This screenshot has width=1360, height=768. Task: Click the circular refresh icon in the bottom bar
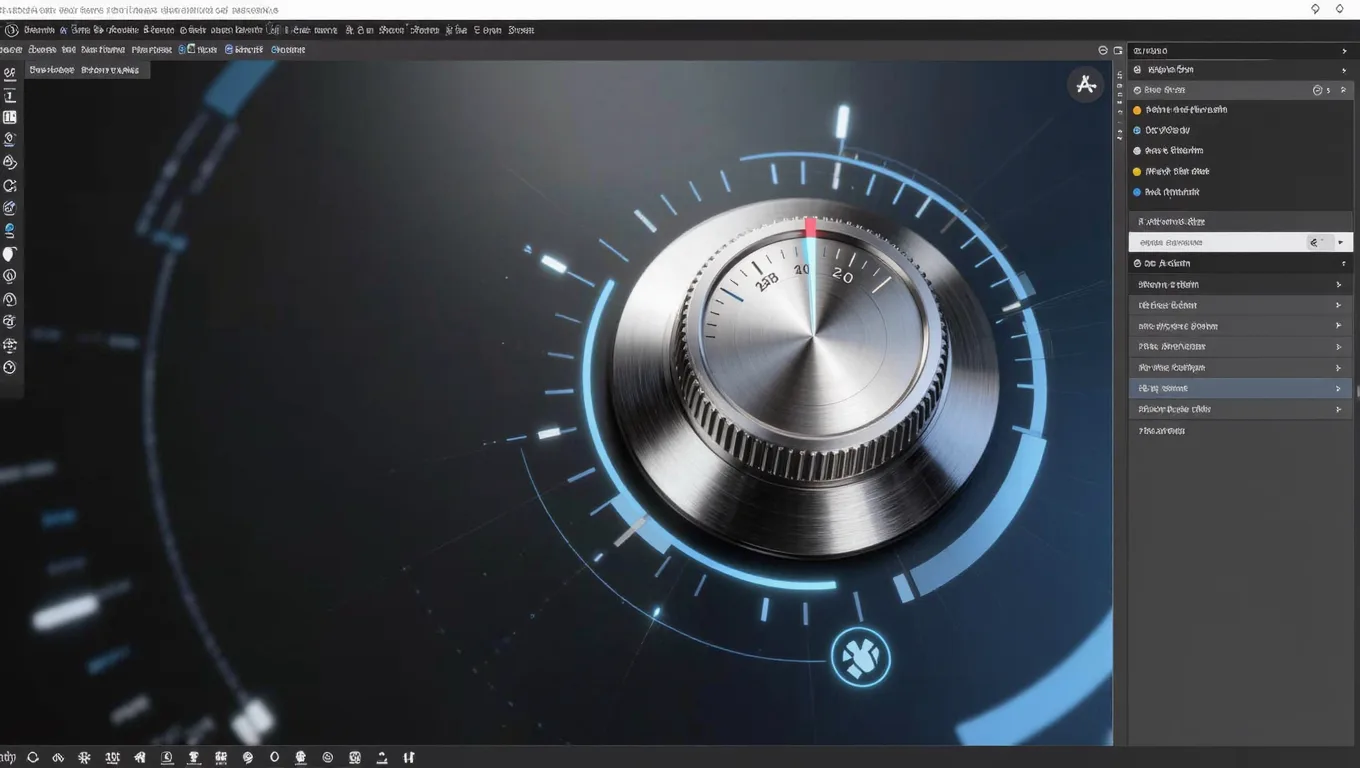[33, 758]
